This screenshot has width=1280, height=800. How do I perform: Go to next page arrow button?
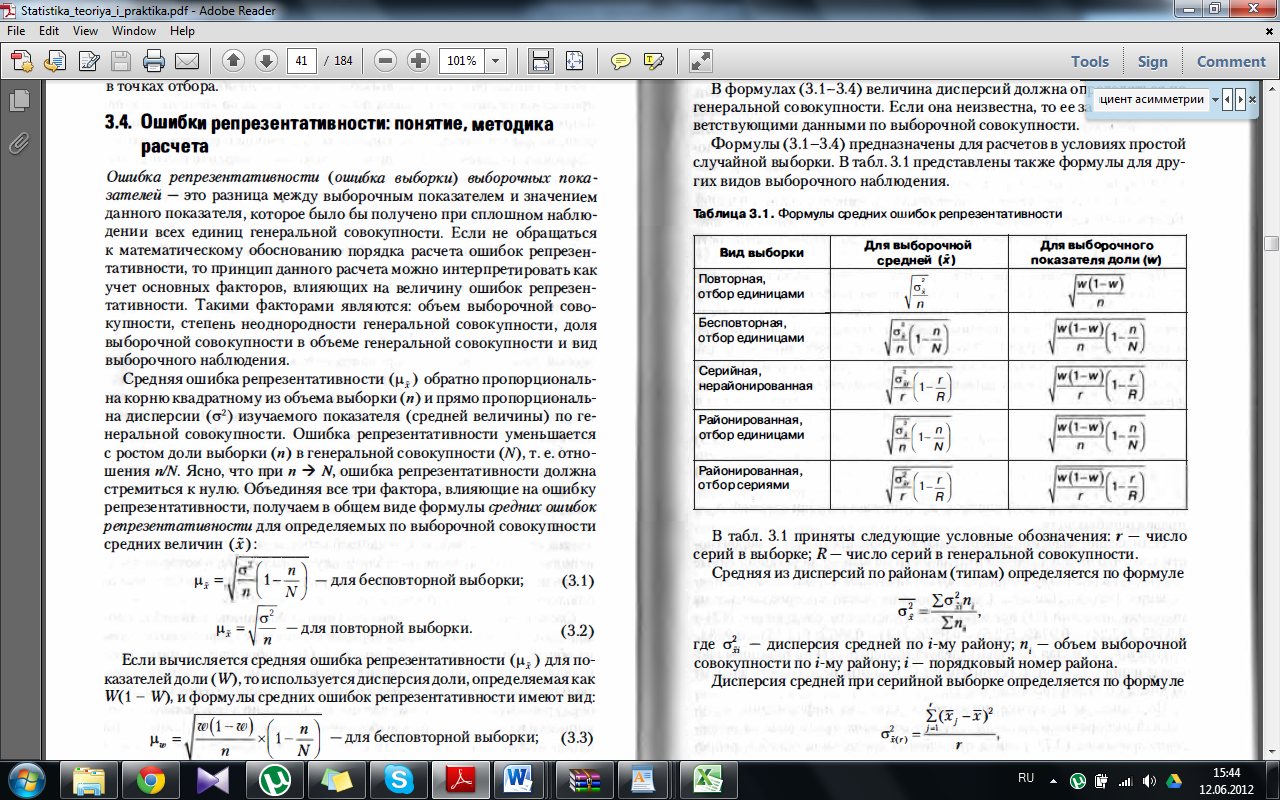(266, 60)
